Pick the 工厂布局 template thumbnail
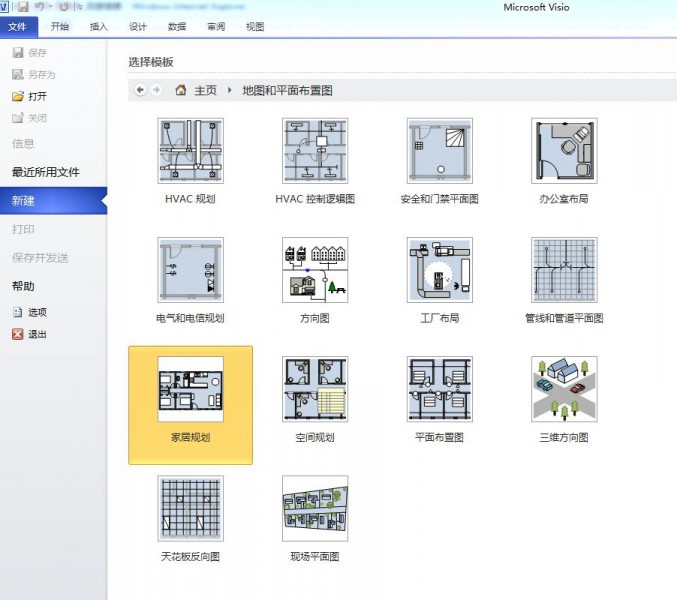 pyautogui.click(x=439, y=270)
